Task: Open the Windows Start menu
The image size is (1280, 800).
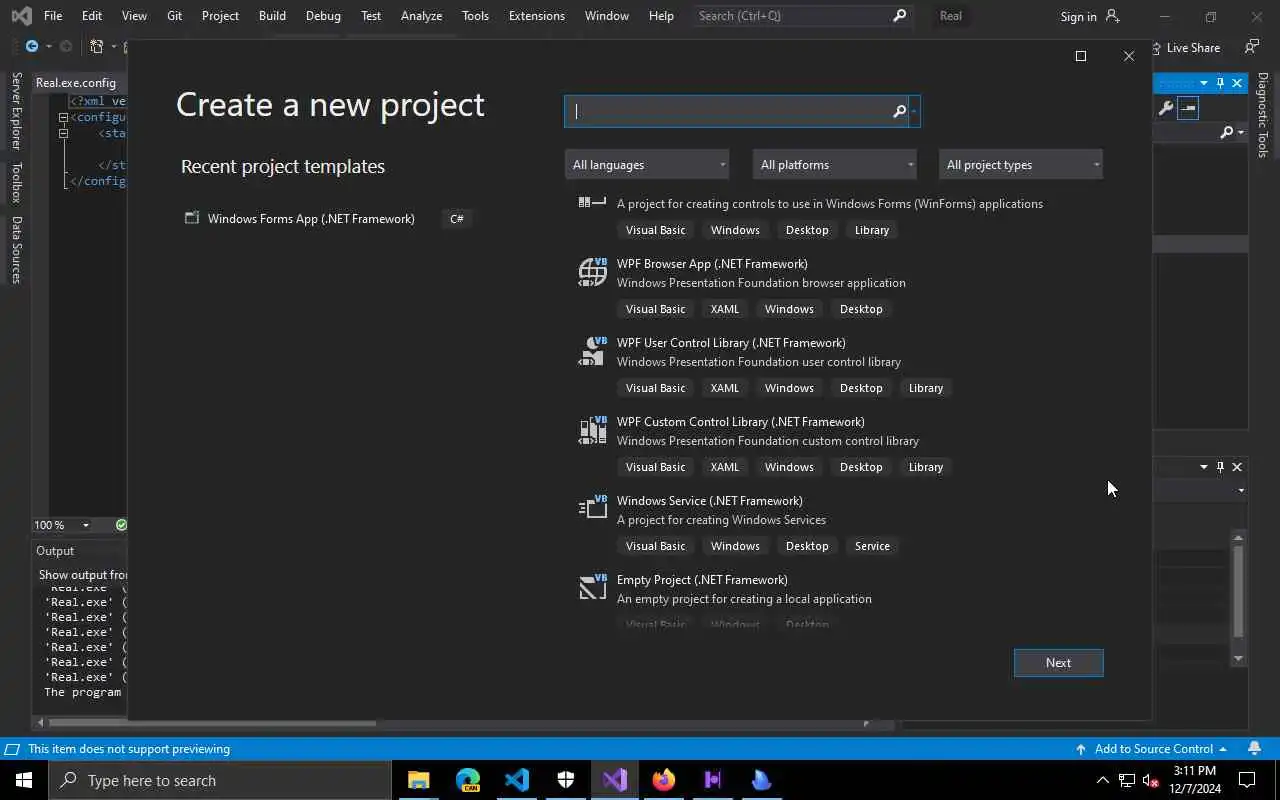Action: pyautogui.click(x=24, y=780)
